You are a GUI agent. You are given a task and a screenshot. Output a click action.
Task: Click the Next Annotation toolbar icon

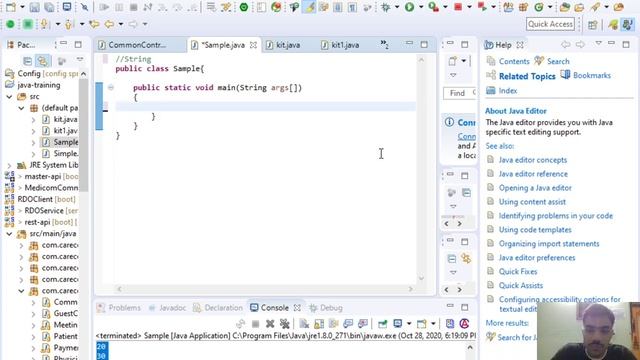point(44,24)
